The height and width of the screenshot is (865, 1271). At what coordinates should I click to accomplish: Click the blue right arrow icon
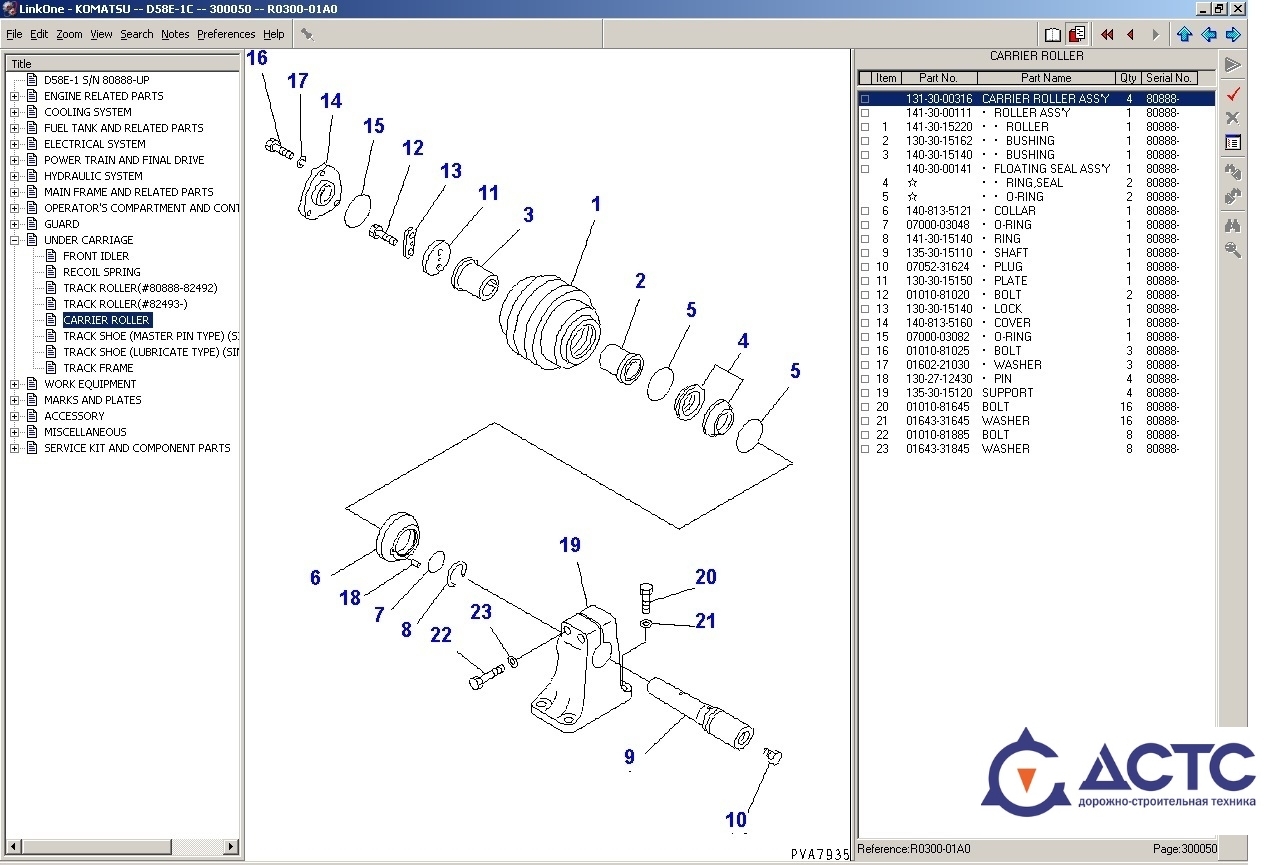tap(1233, 34)
